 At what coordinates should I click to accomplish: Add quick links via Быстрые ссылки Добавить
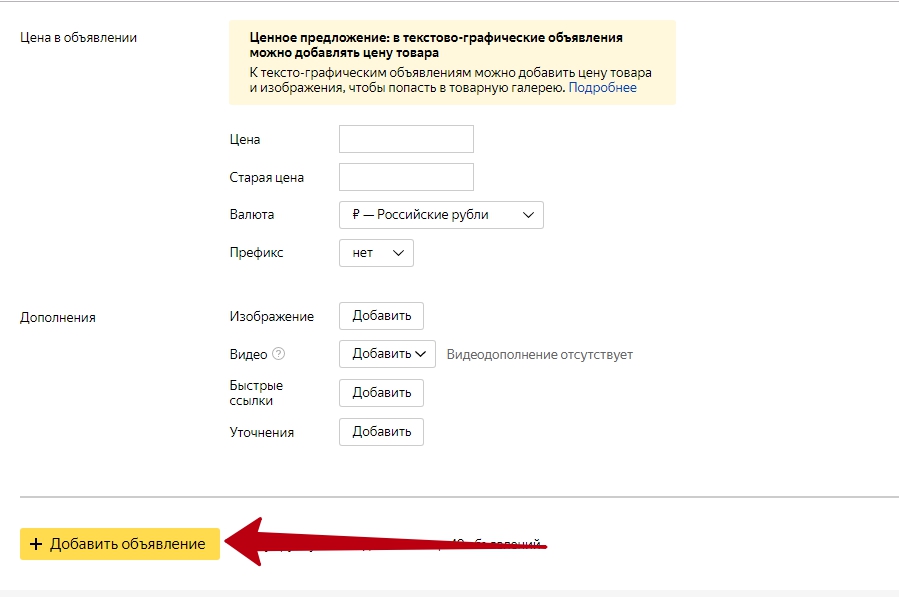pos(381,393)
